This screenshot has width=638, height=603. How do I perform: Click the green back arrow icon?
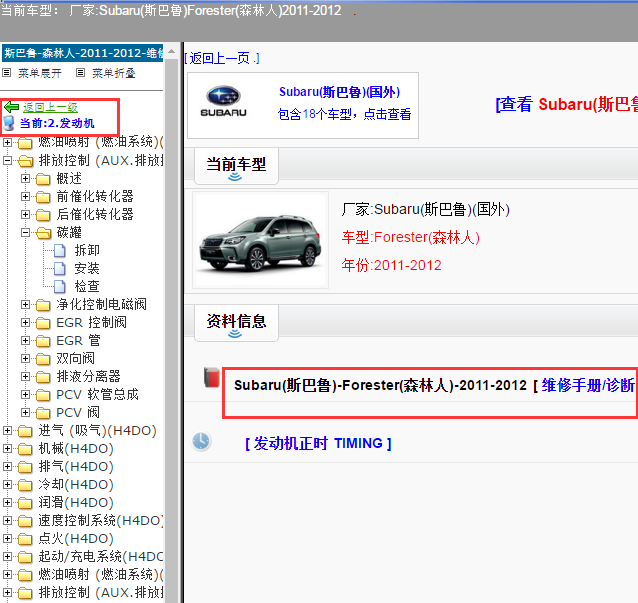point(11,107)
